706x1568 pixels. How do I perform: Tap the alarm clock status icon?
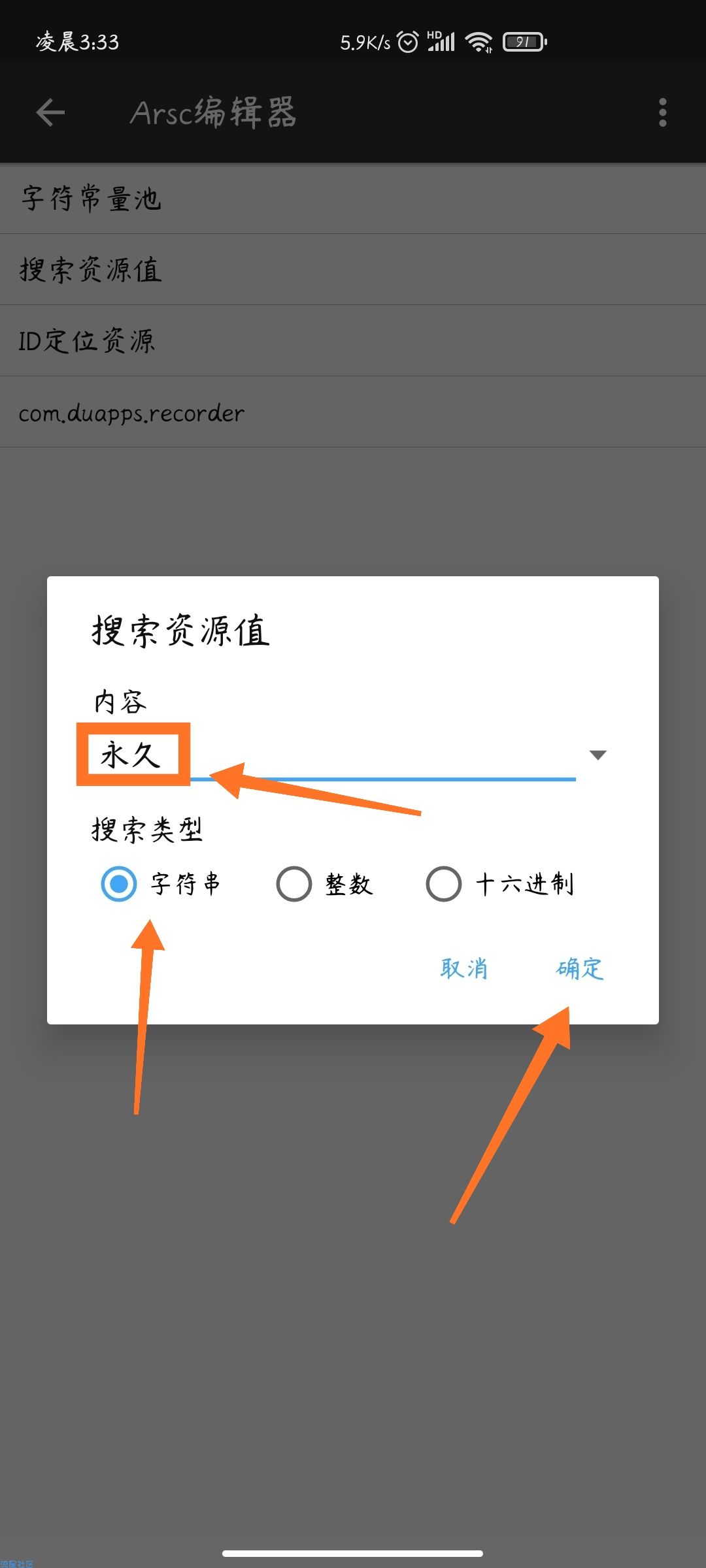point(408,42)
